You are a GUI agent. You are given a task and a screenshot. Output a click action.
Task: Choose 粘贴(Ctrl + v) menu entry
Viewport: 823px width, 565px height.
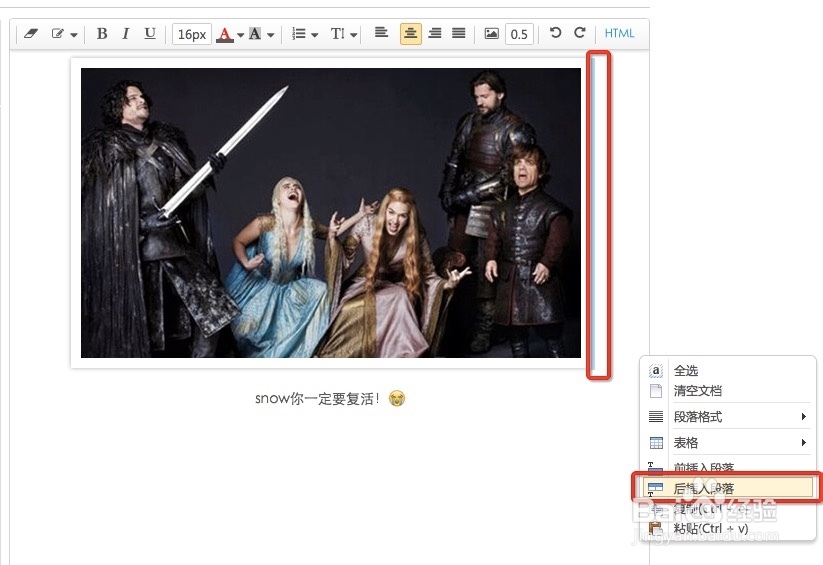(727, 528)
